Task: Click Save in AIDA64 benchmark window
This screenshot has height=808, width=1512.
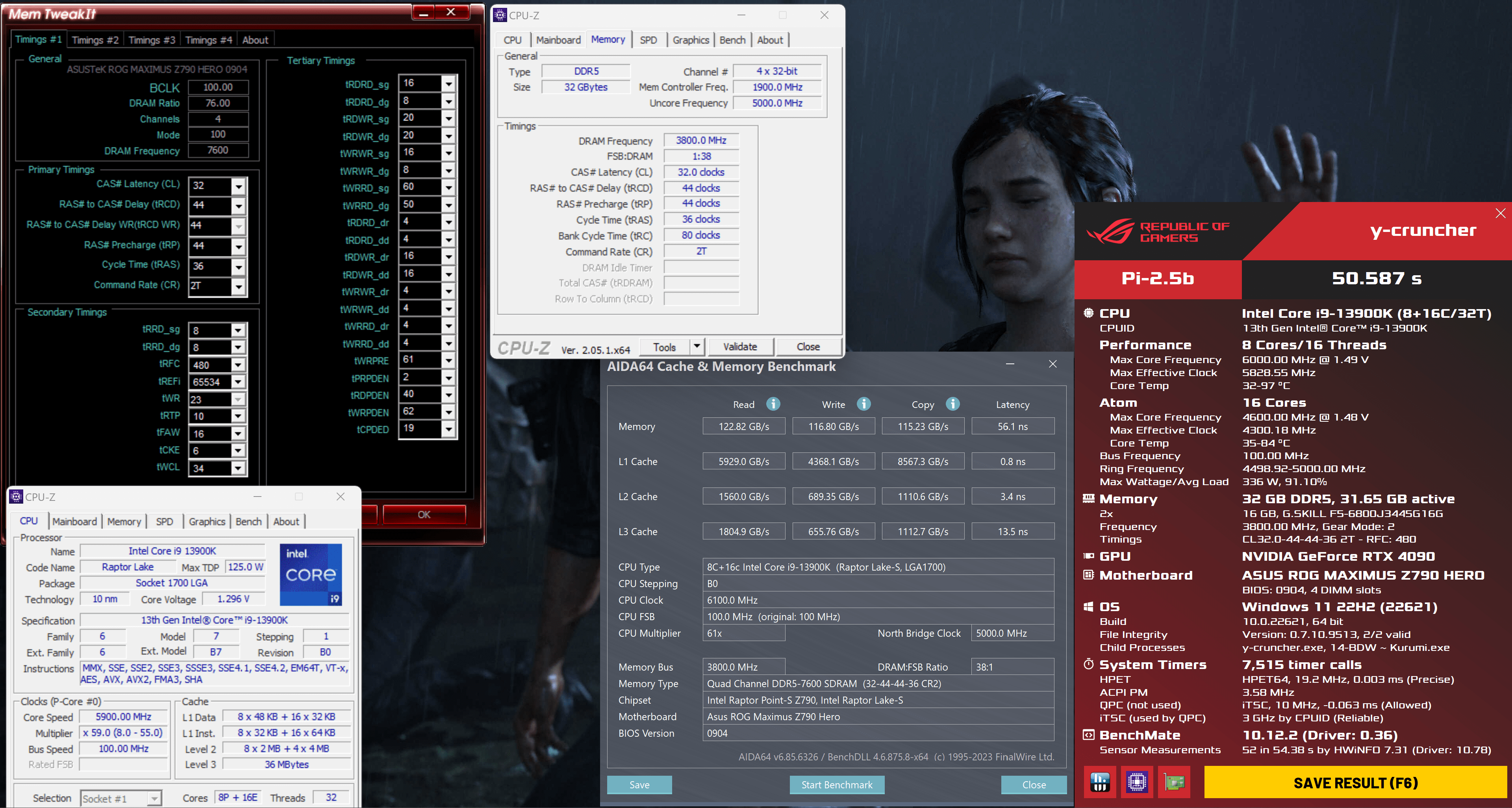Action: click(639, 784)
